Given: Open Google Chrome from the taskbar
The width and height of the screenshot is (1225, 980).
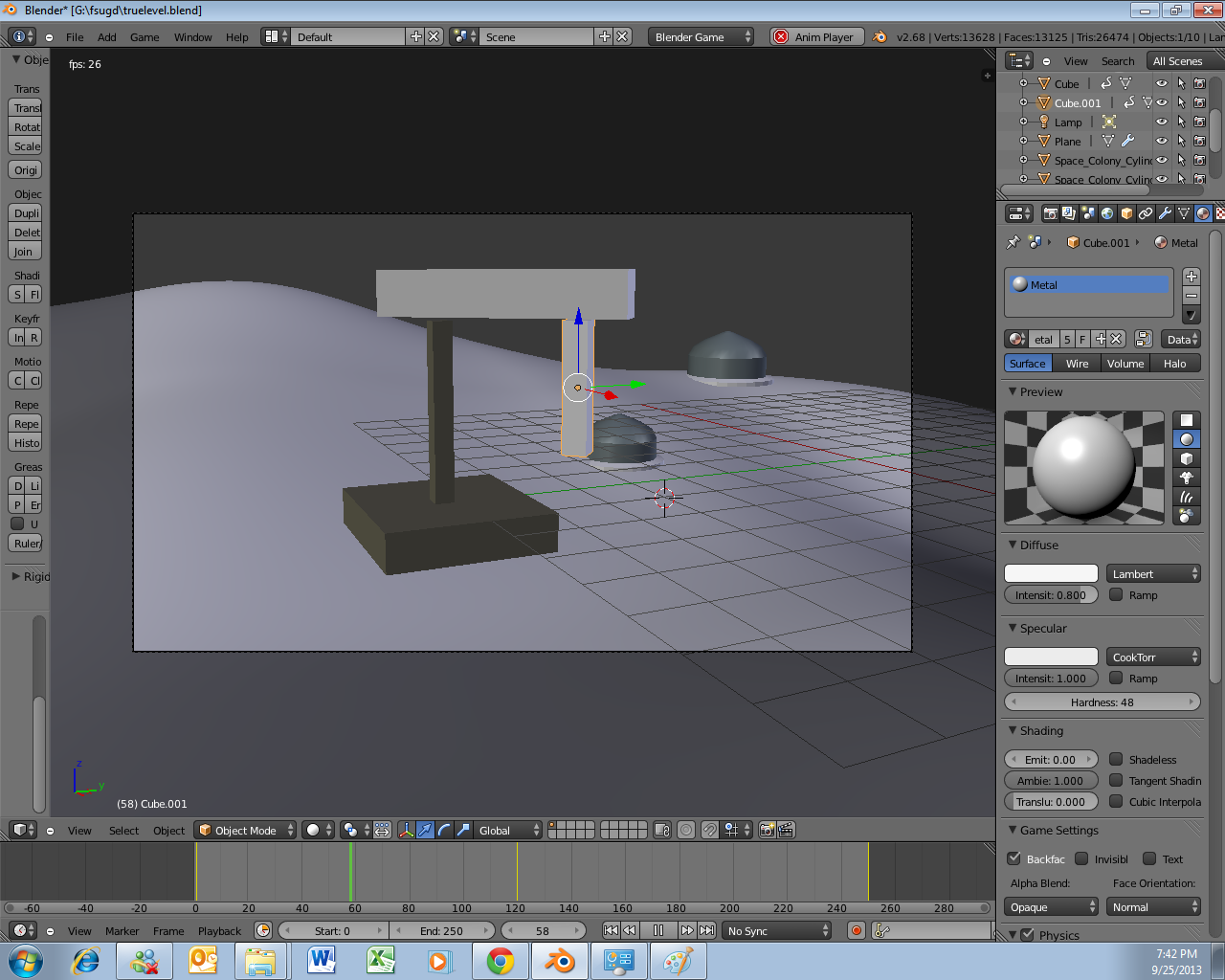Looking at the screenshot, I should pyautogui.click(x=500, y=961).
